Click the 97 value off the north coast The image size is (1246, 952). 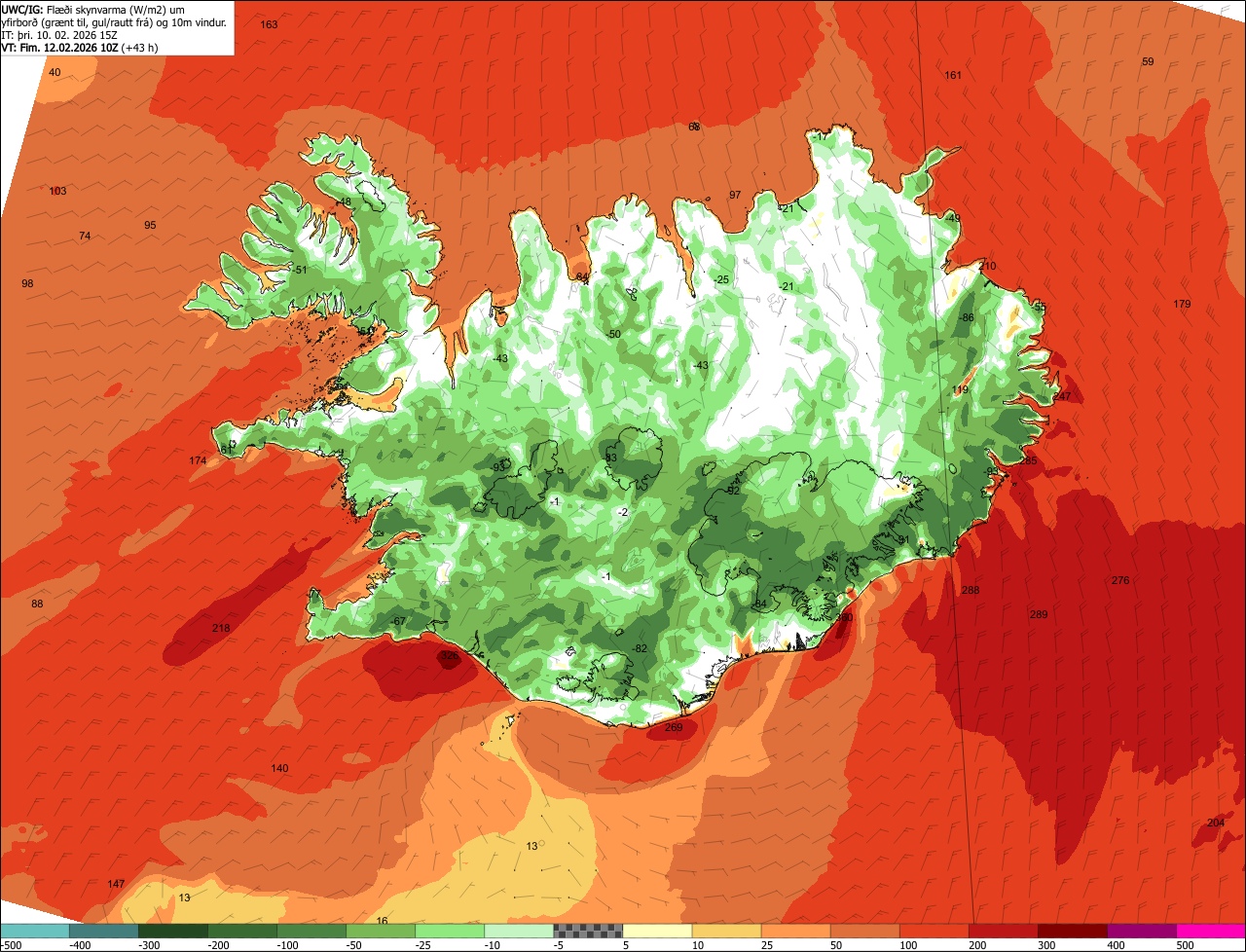[735, 195]
